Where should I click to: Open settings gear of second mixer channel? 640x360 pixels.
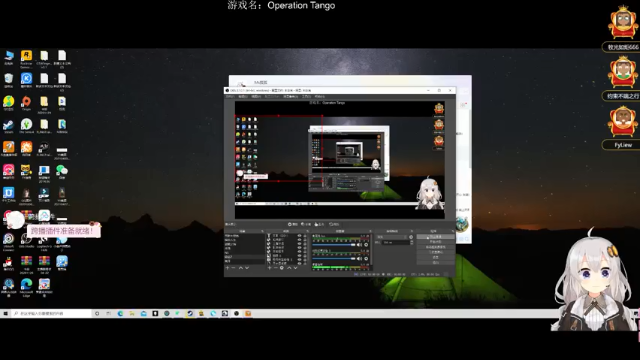(366, 259)
